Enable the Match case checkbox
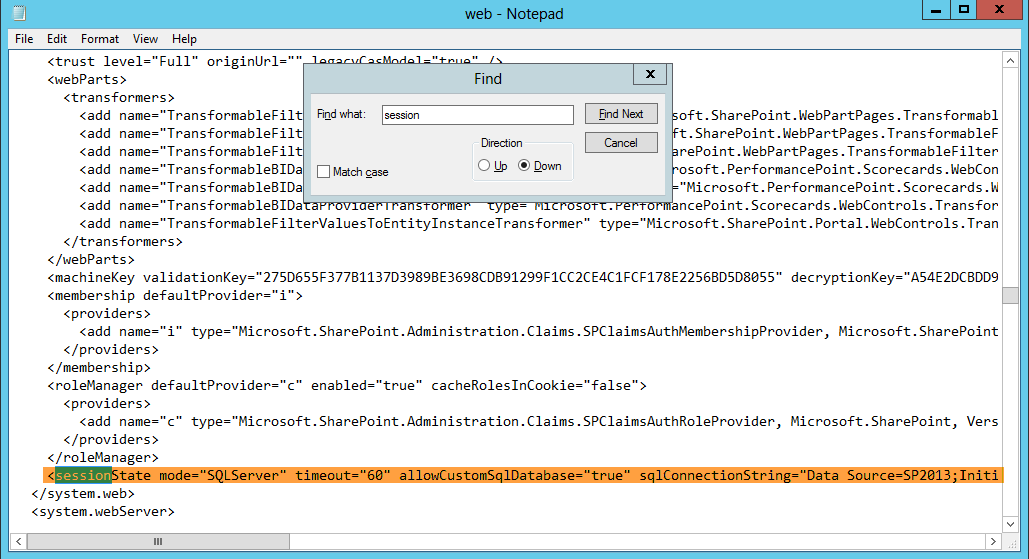The image size is (1029, 559). point(324,172)
